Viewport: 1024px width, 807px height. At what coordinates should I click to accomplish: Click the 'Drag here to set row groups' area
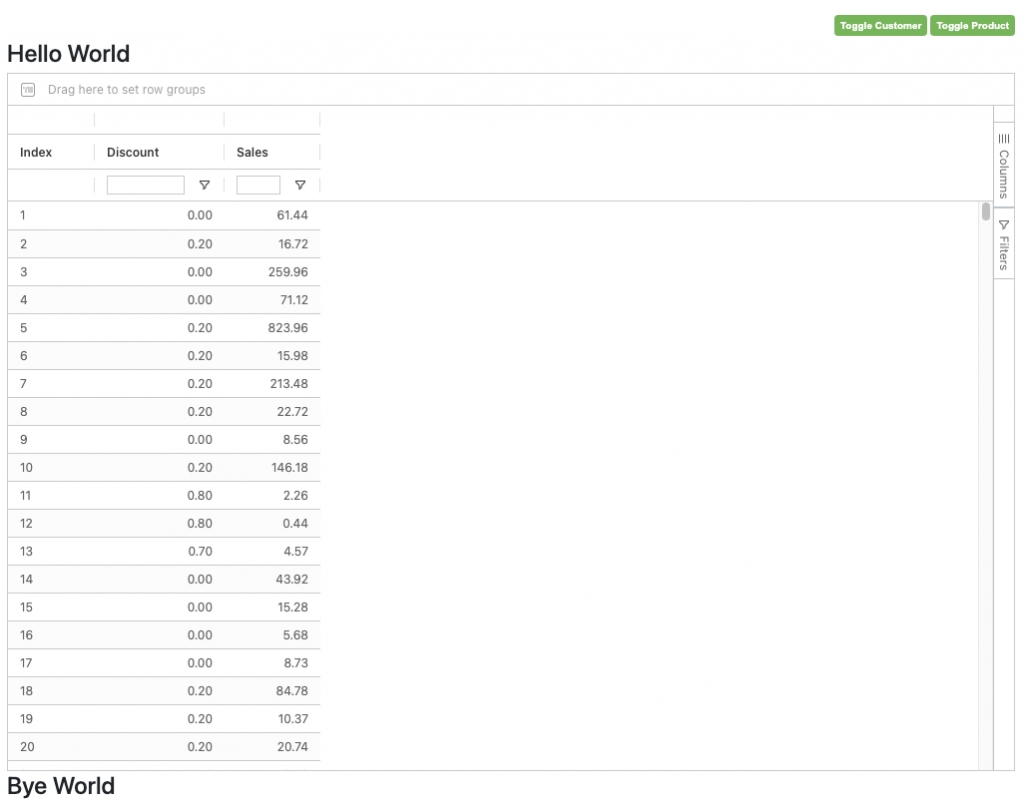tap(127, 90)
